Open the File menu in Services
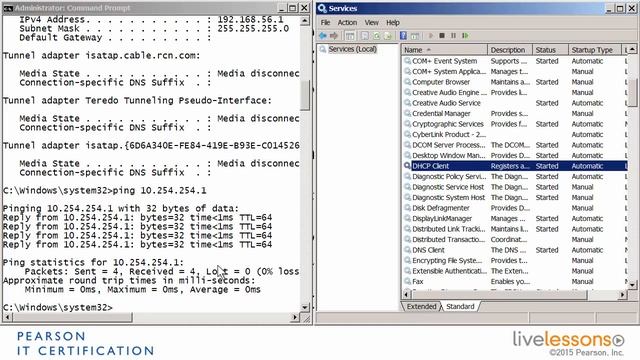Screen dimensions: 640x360 pyautogui.click(x=325, y=22)
